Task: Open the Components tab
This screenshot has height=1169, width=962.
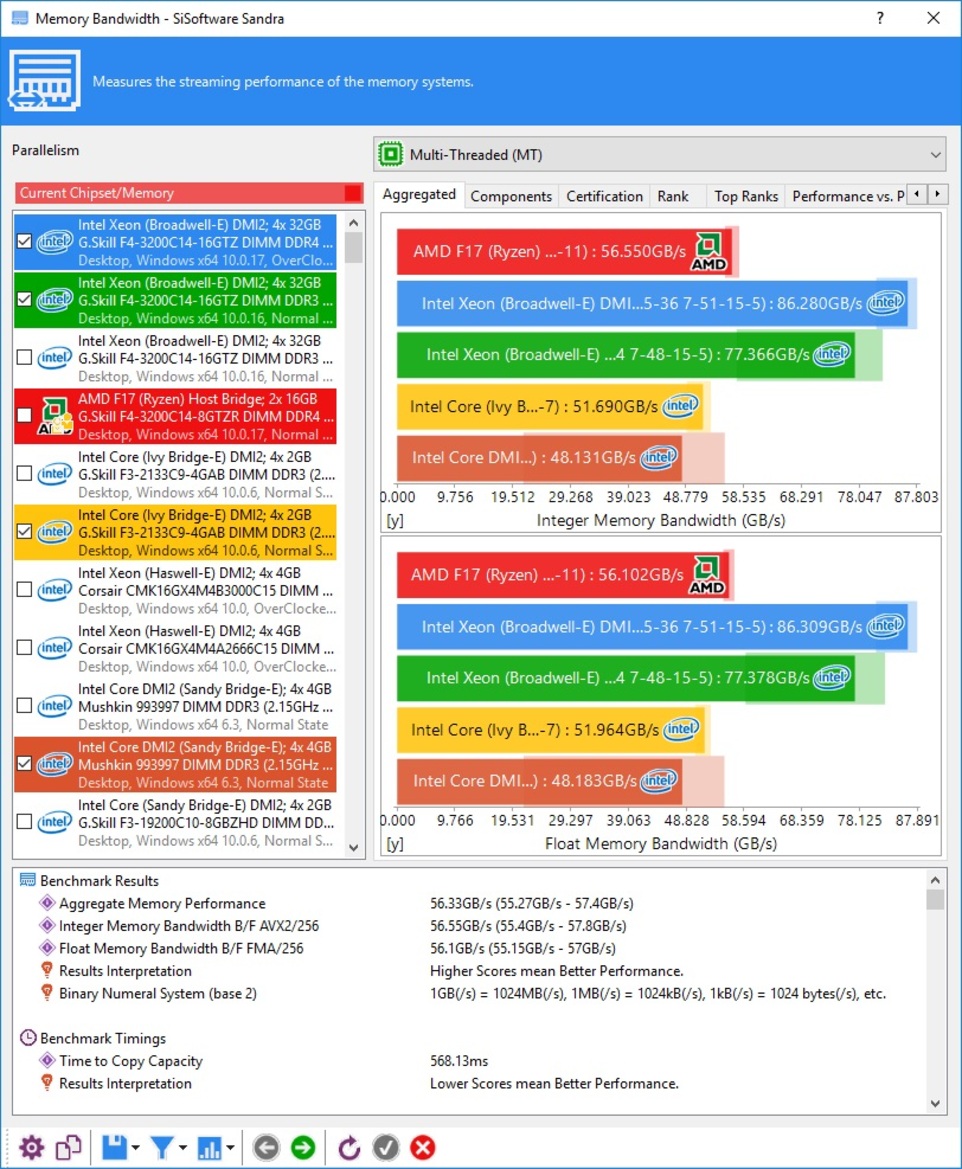Action: 512,196
